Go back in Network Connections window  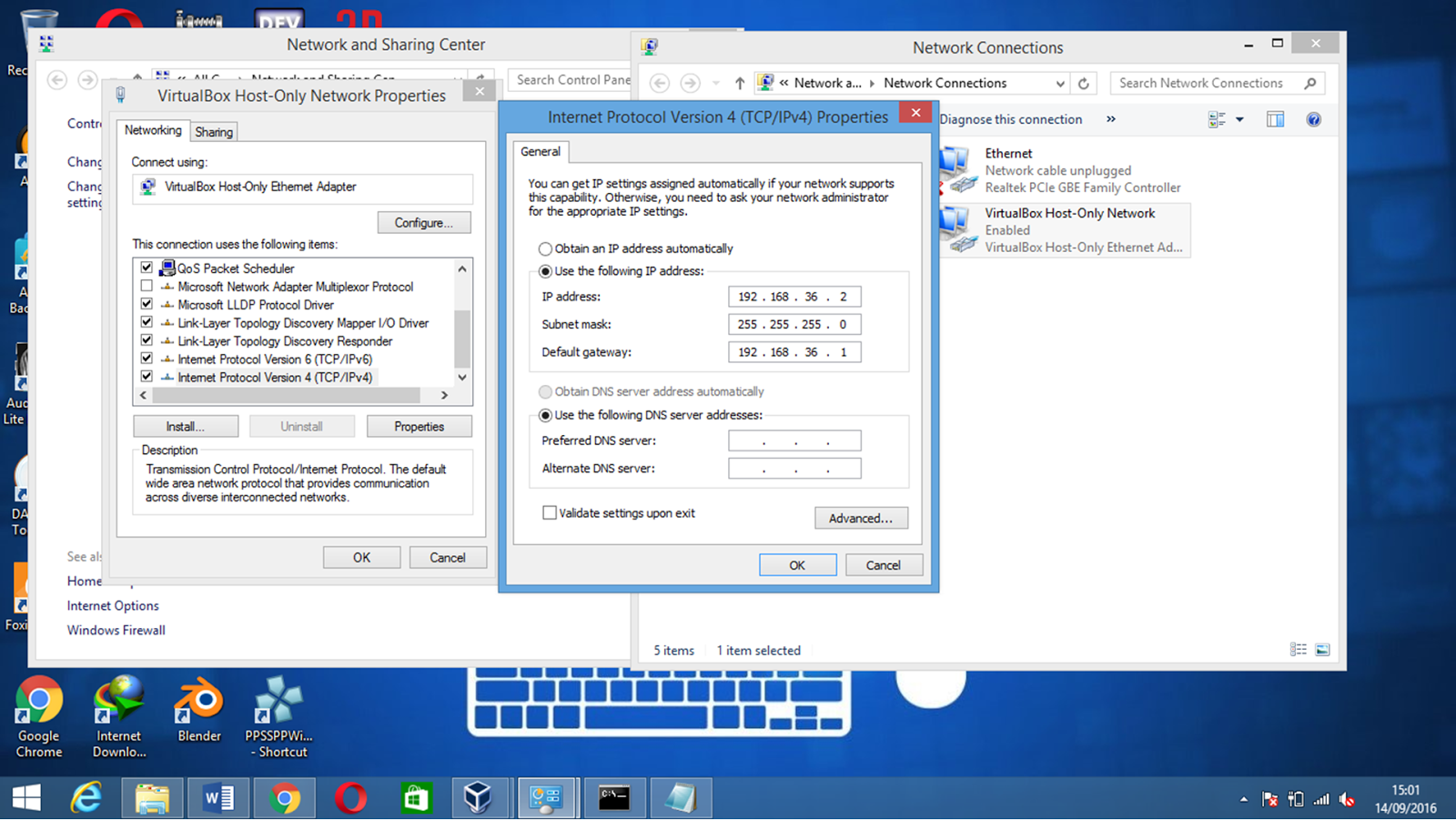660,83
